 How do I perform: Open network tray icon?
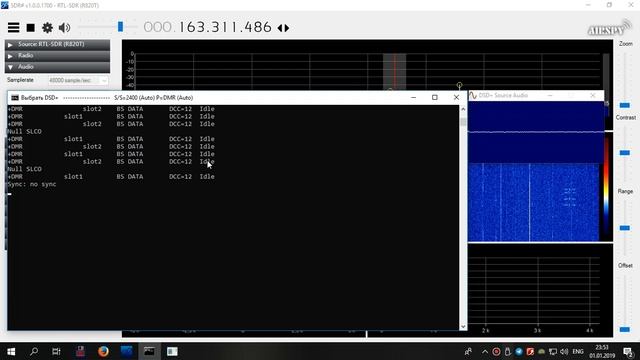tap(553, 351)
